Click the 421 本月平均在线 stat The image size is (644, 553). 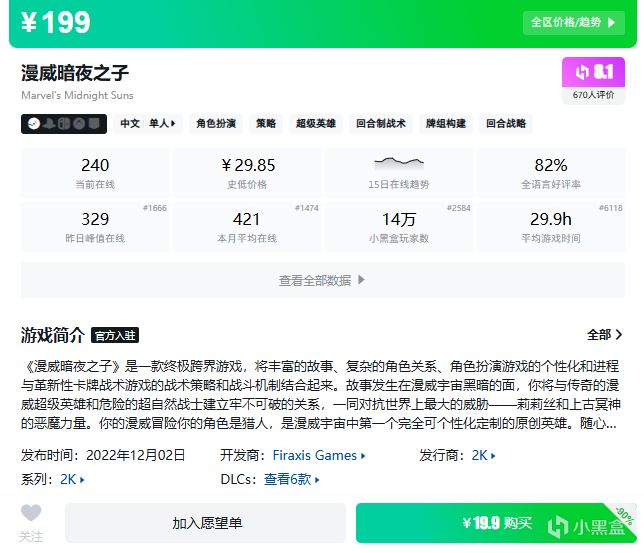coord(247,227)
